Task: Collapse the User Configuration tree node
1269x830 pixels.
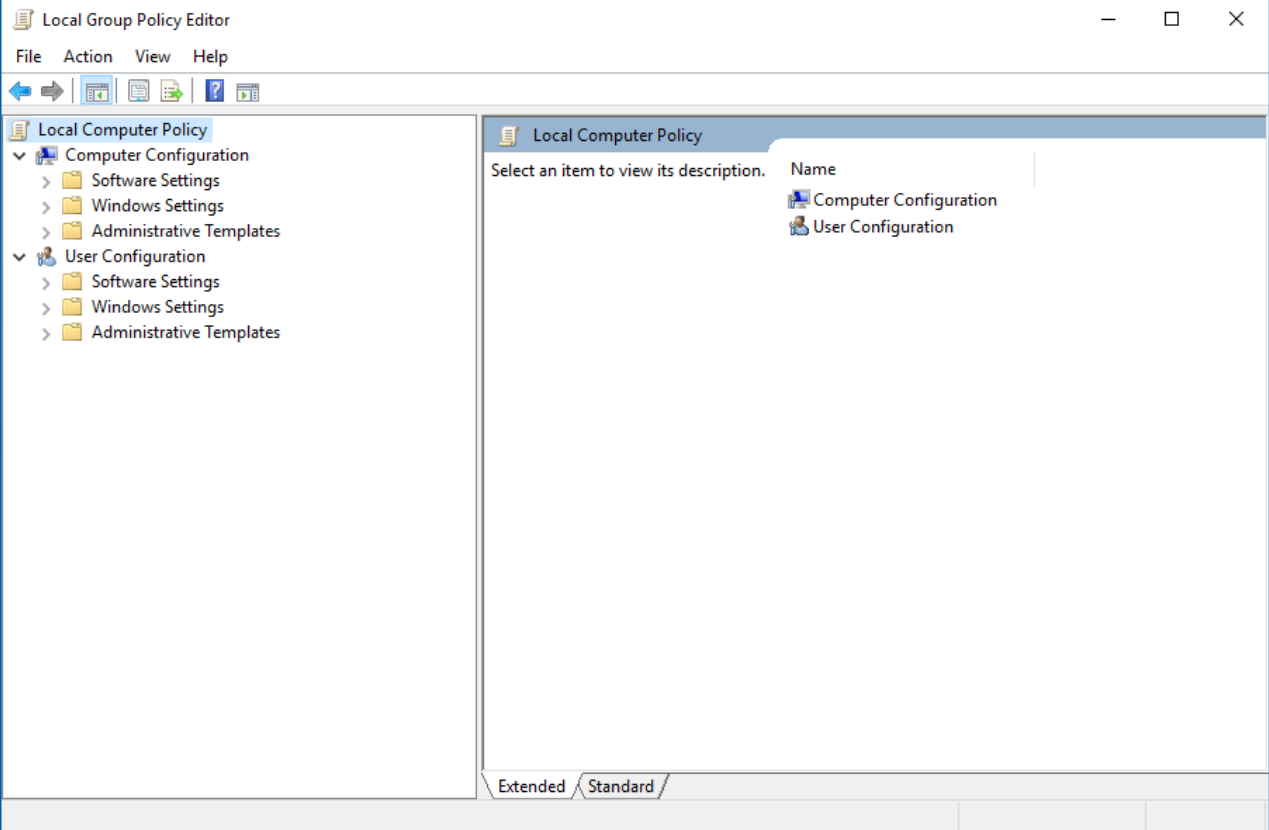Action: 19,257
